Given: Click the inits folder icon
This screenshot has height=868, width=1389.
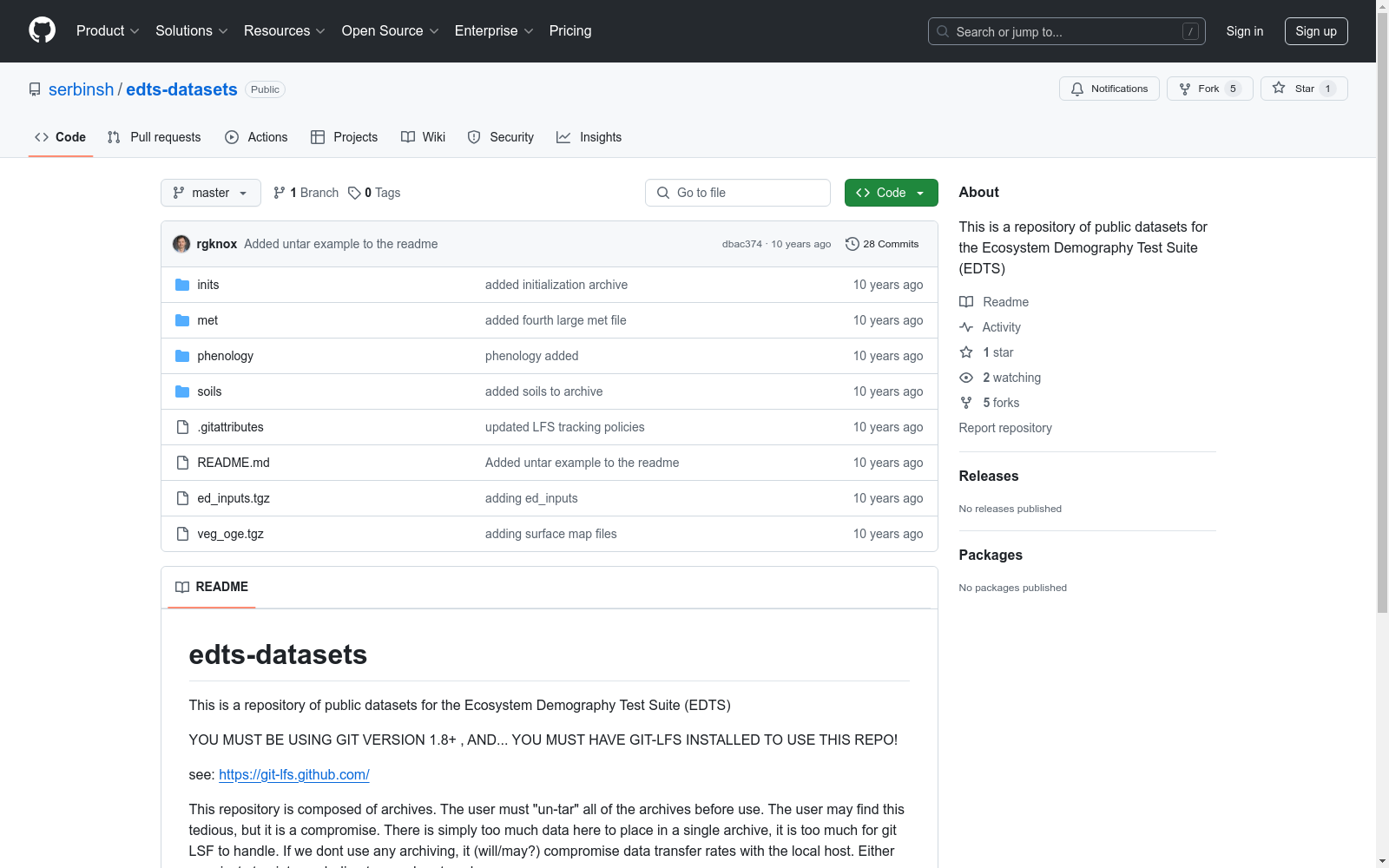Looking at the screenshot, I should (x=182, y=285).
